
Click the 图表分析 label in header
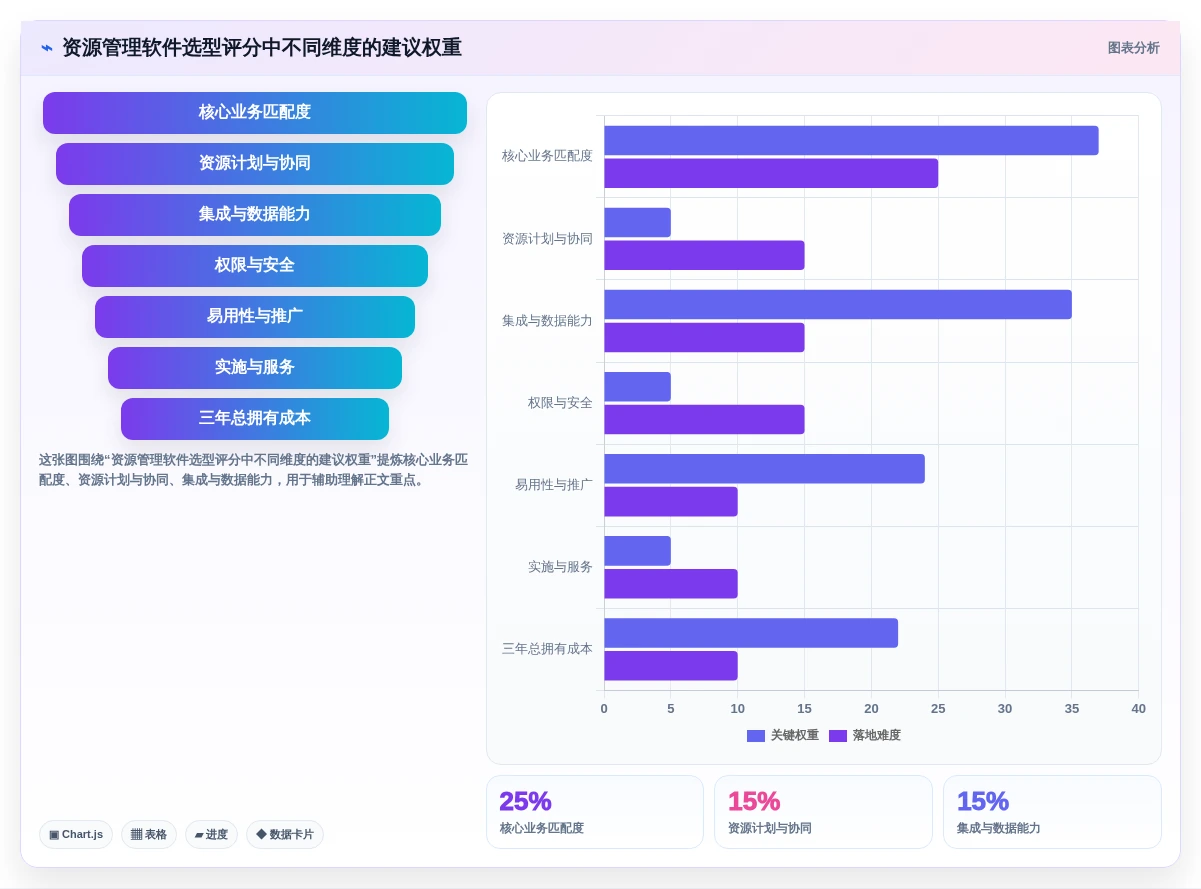coord(1133,48)
